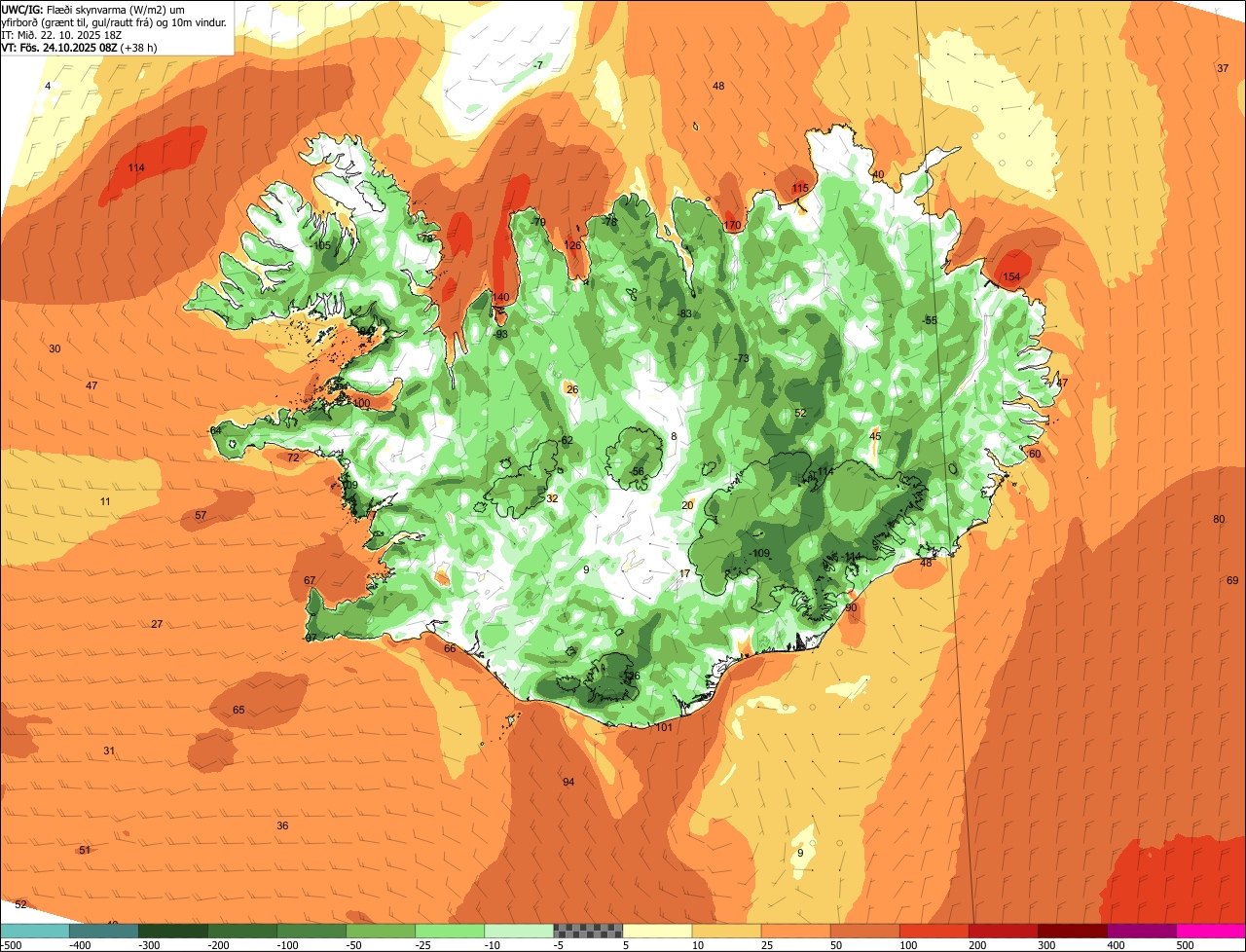
Task: Click the 126 value on the north coast
Action: [x=572, y=245]
